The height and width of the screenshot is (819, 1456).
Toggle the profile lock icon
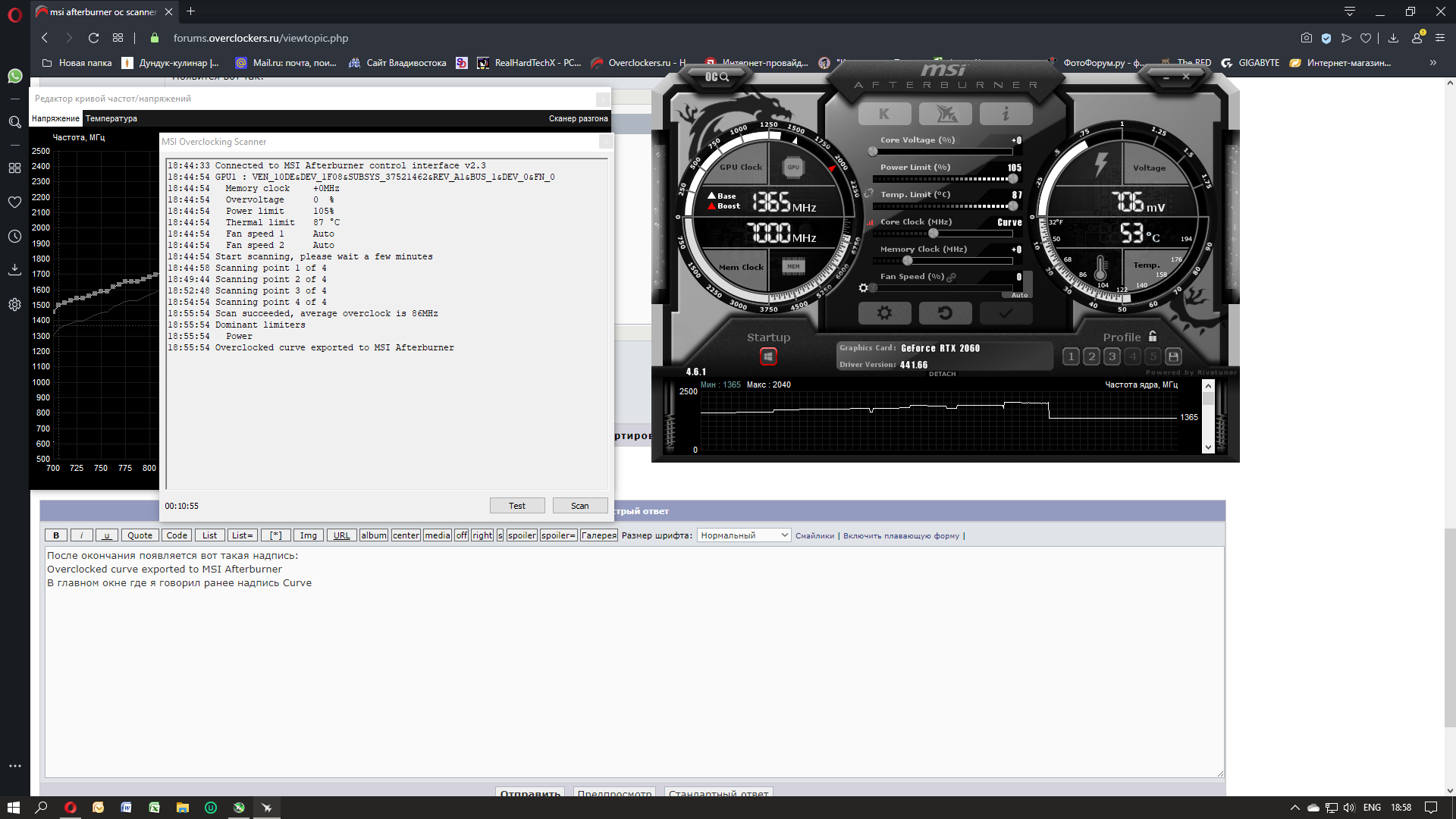point(1153,336)
